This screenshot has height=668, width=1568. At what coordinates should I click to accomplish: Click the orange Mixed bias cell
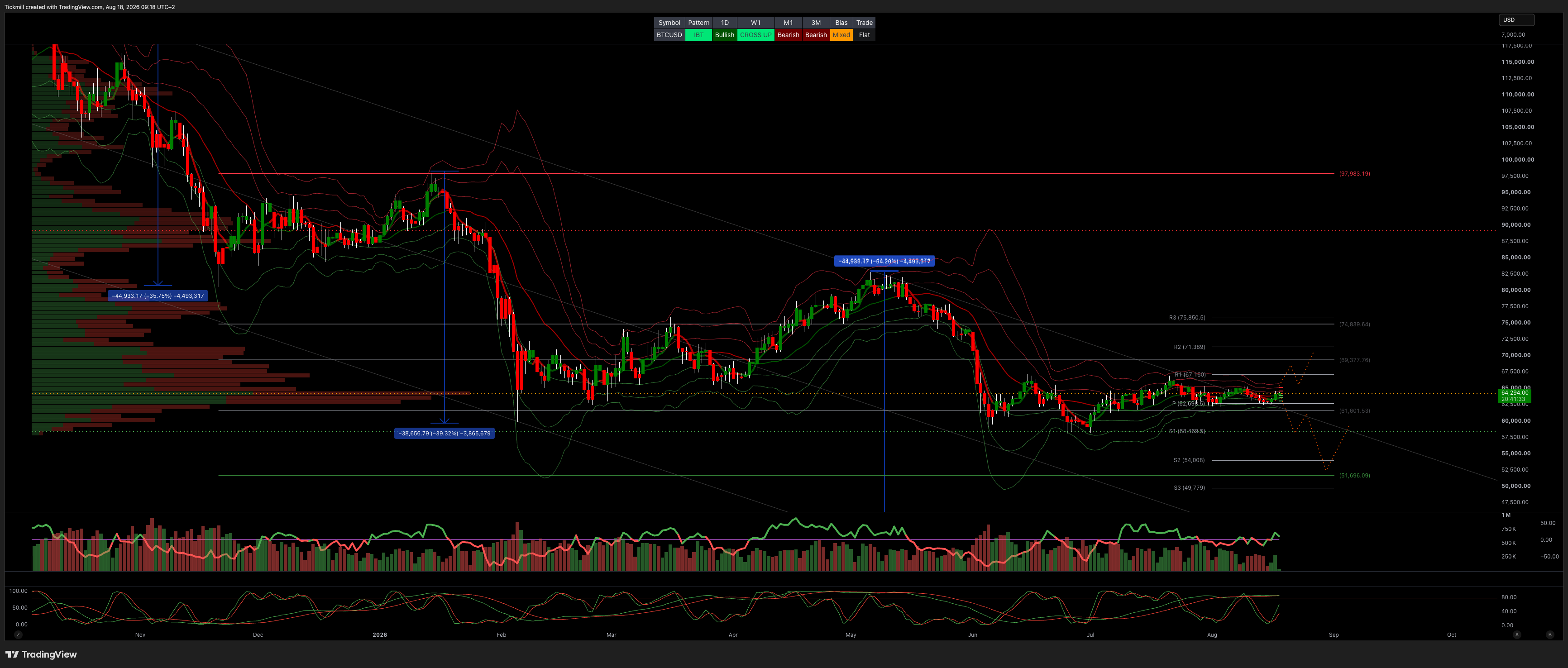tap(841, 35)
